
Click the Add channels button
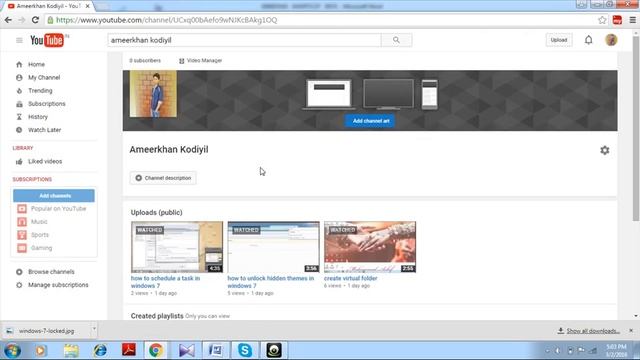pyautogui.click(x=54, y=196)
